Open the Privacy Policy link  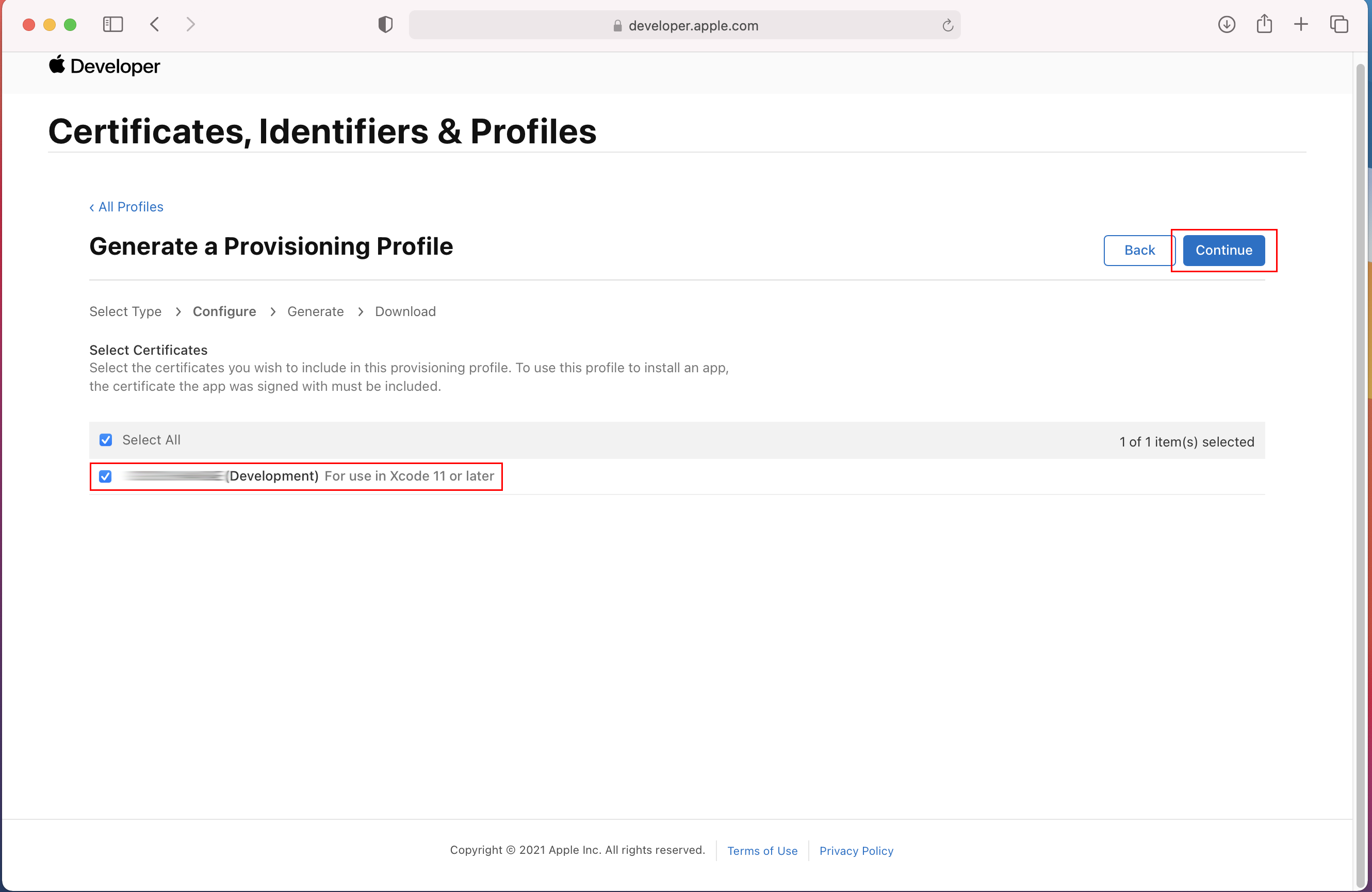[x=856, y=851]
